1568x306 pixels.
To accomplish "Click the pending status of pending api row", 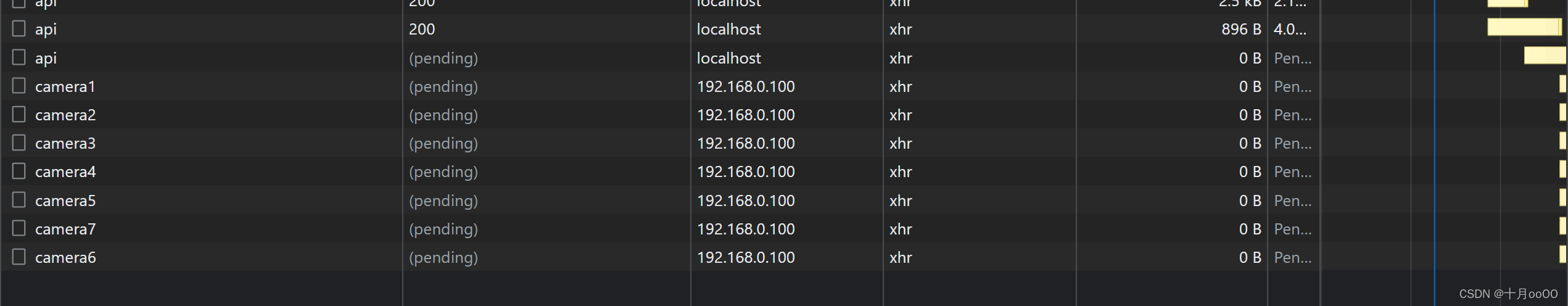I will point(444,58).
